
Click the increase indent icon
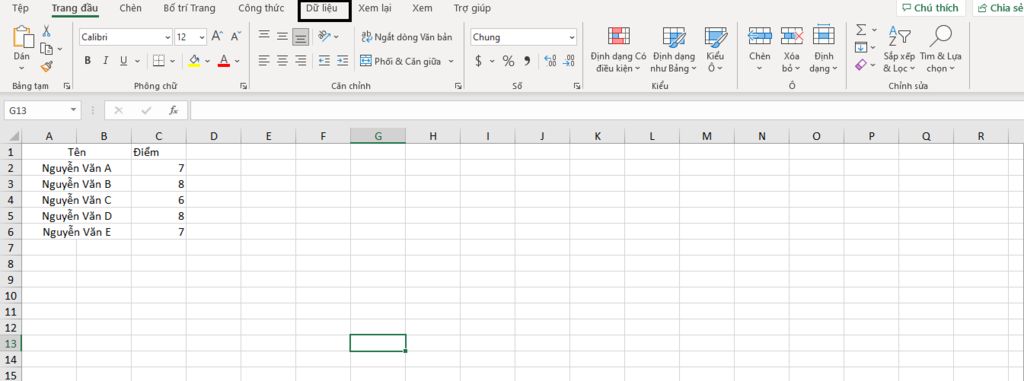pyautogui.click(x=343, y=61)
